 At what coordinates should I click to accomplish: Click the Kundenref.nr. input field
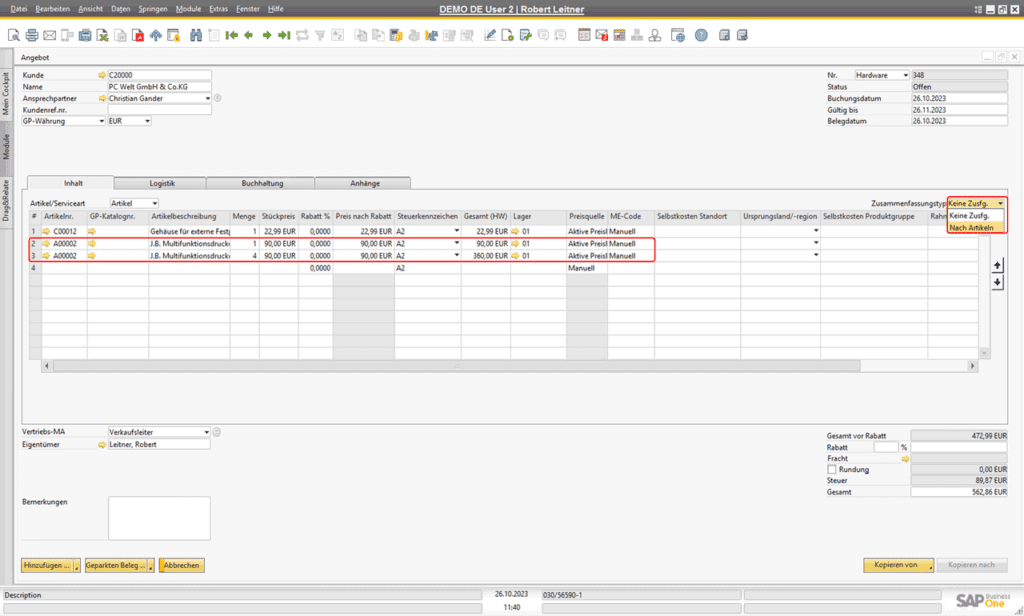pyautogui.click(x=159, y=110)
